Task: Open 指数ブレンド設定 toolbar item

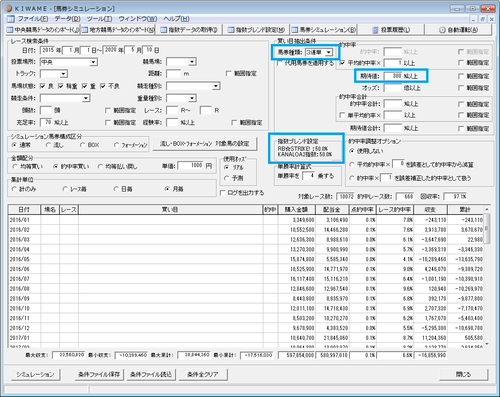Action: click(x=256, y=30)
